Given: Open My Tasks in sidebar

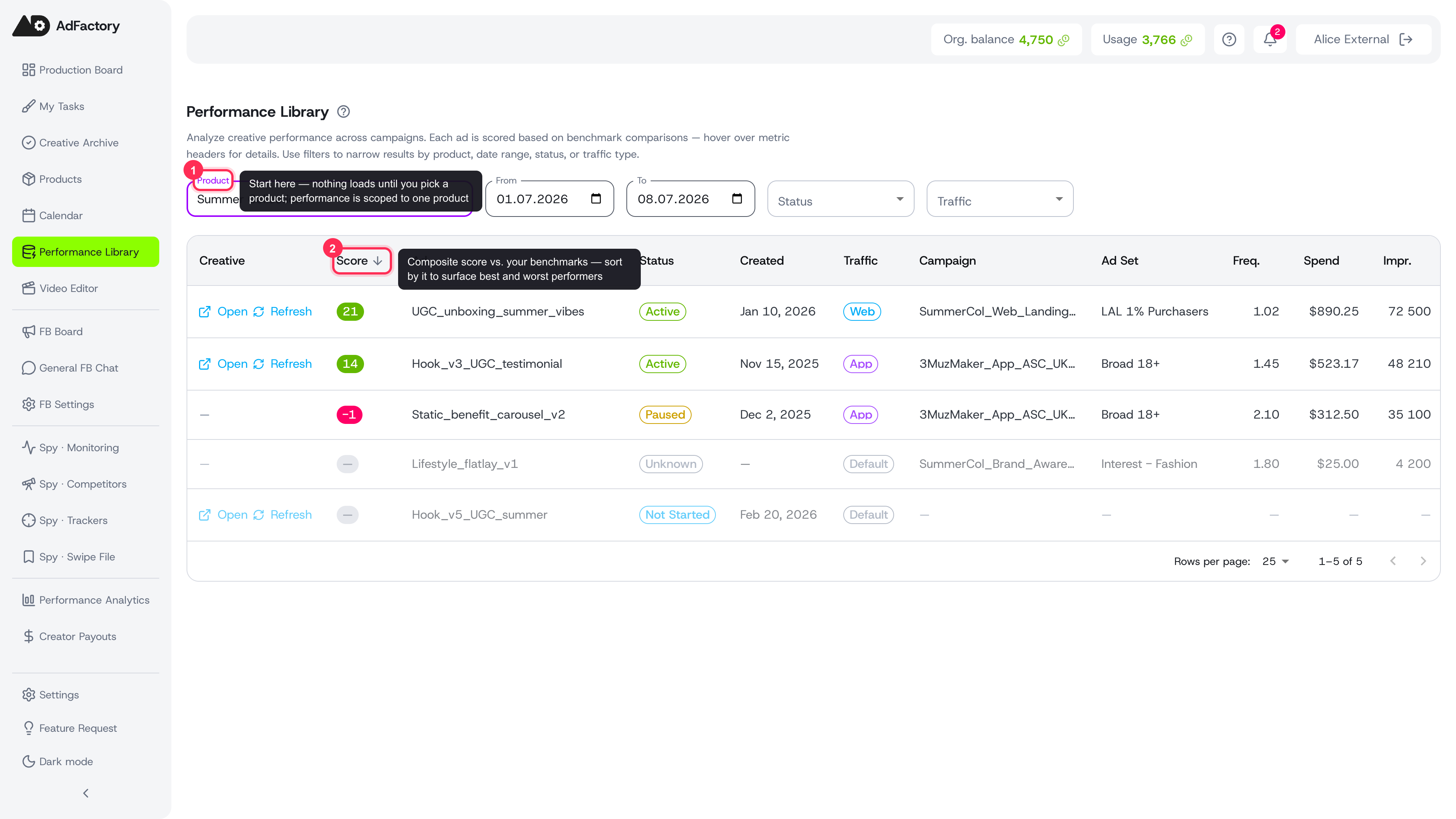Looking at the screenshot, I should 85,106.
